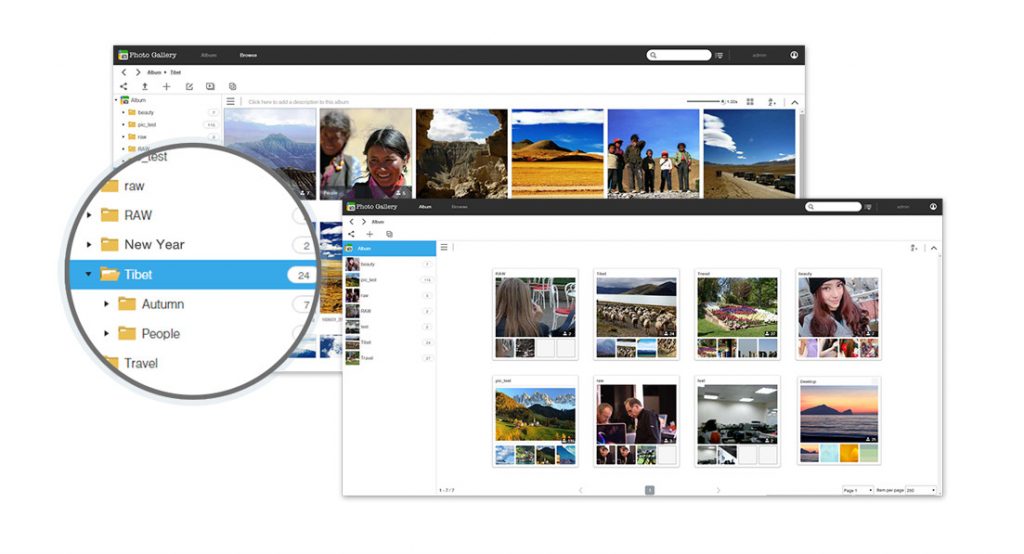1024x554 pixels.
Task: Open user account icon in front window
Action: pos(933,207)
